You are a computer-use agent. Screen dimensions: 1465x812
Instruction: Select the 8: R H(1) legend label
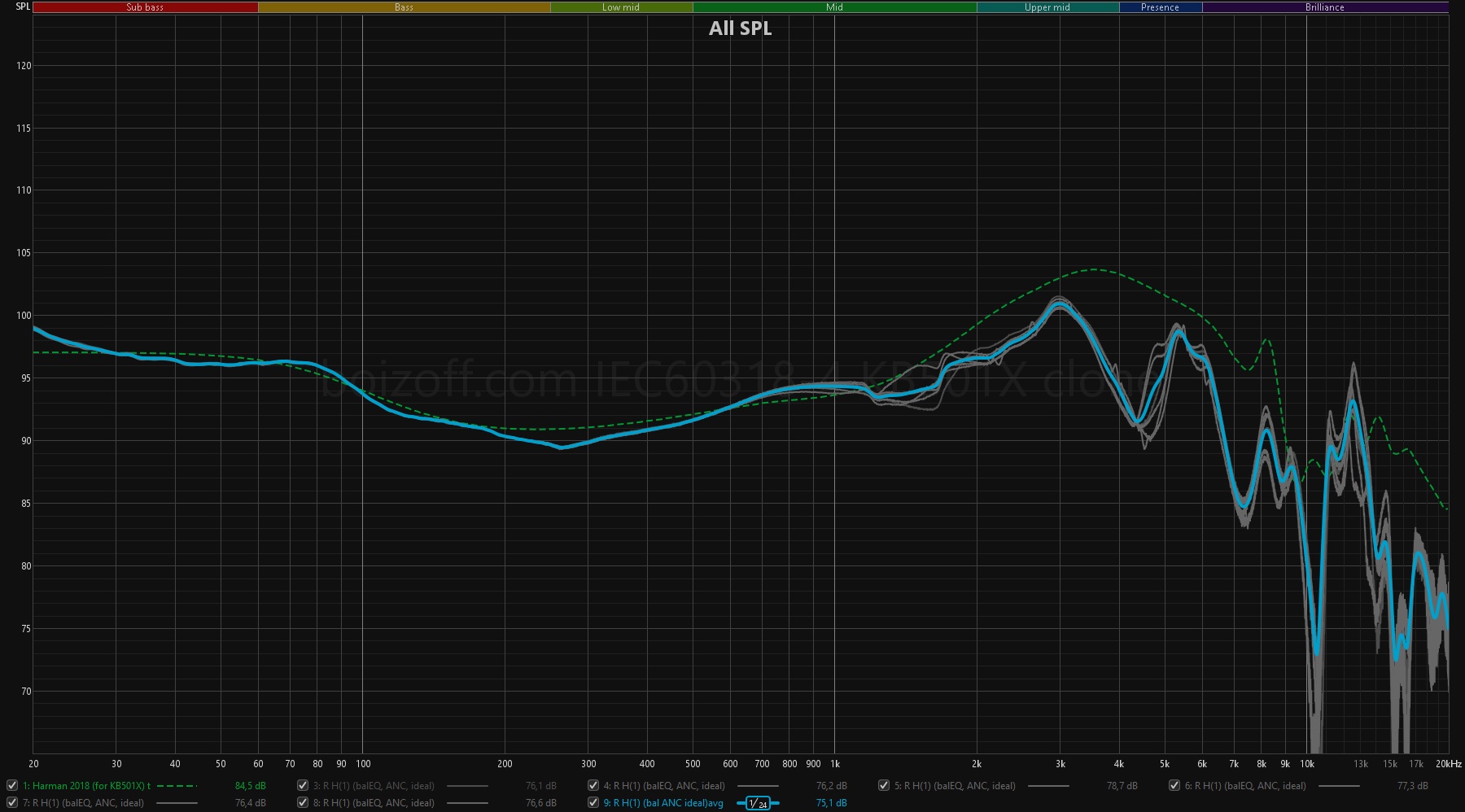click(374, 803)
